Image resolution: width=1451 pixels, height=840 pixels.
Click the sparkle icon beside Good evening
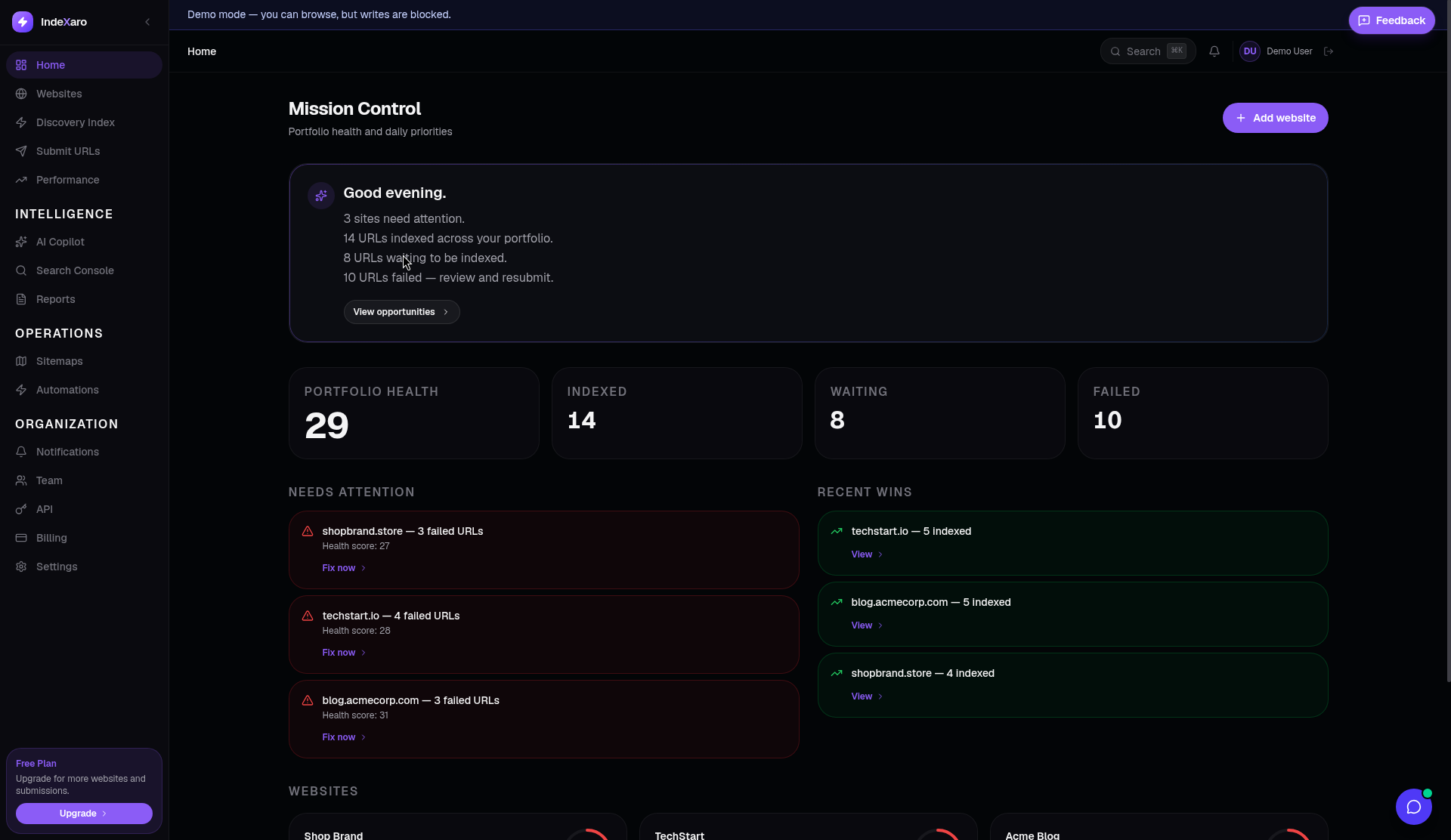[x=321, y=196]
